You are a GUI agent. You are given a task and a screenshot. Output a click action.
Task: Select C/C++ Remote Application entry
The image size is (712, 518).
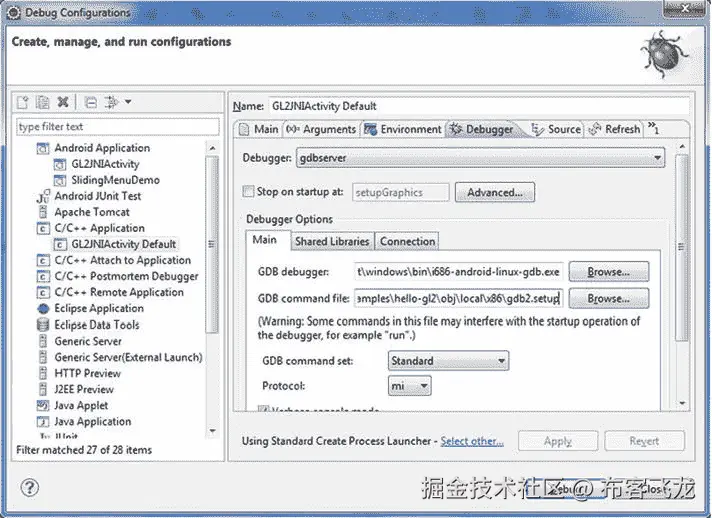(119, 292)
